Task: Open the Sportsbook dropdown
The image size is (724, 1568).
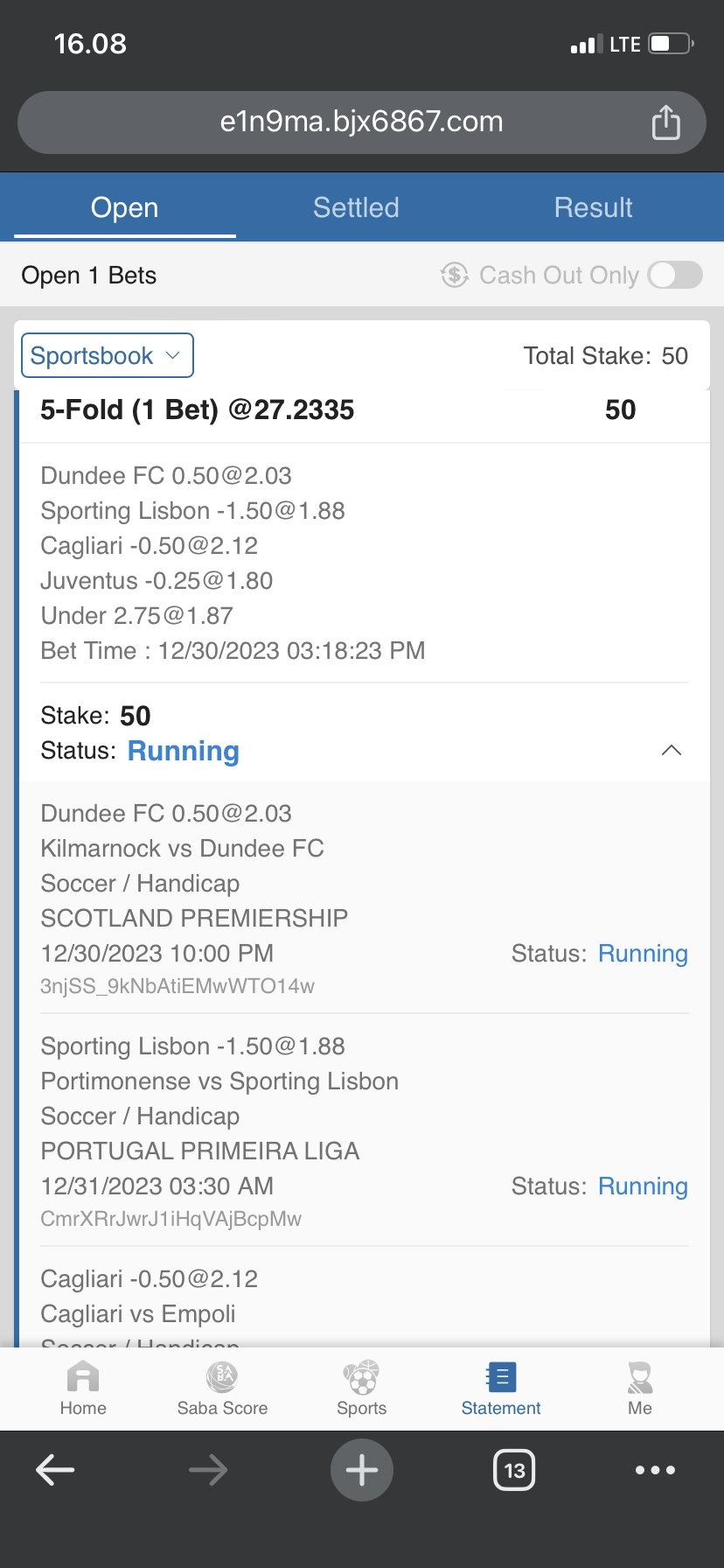Action: (107, 356)
